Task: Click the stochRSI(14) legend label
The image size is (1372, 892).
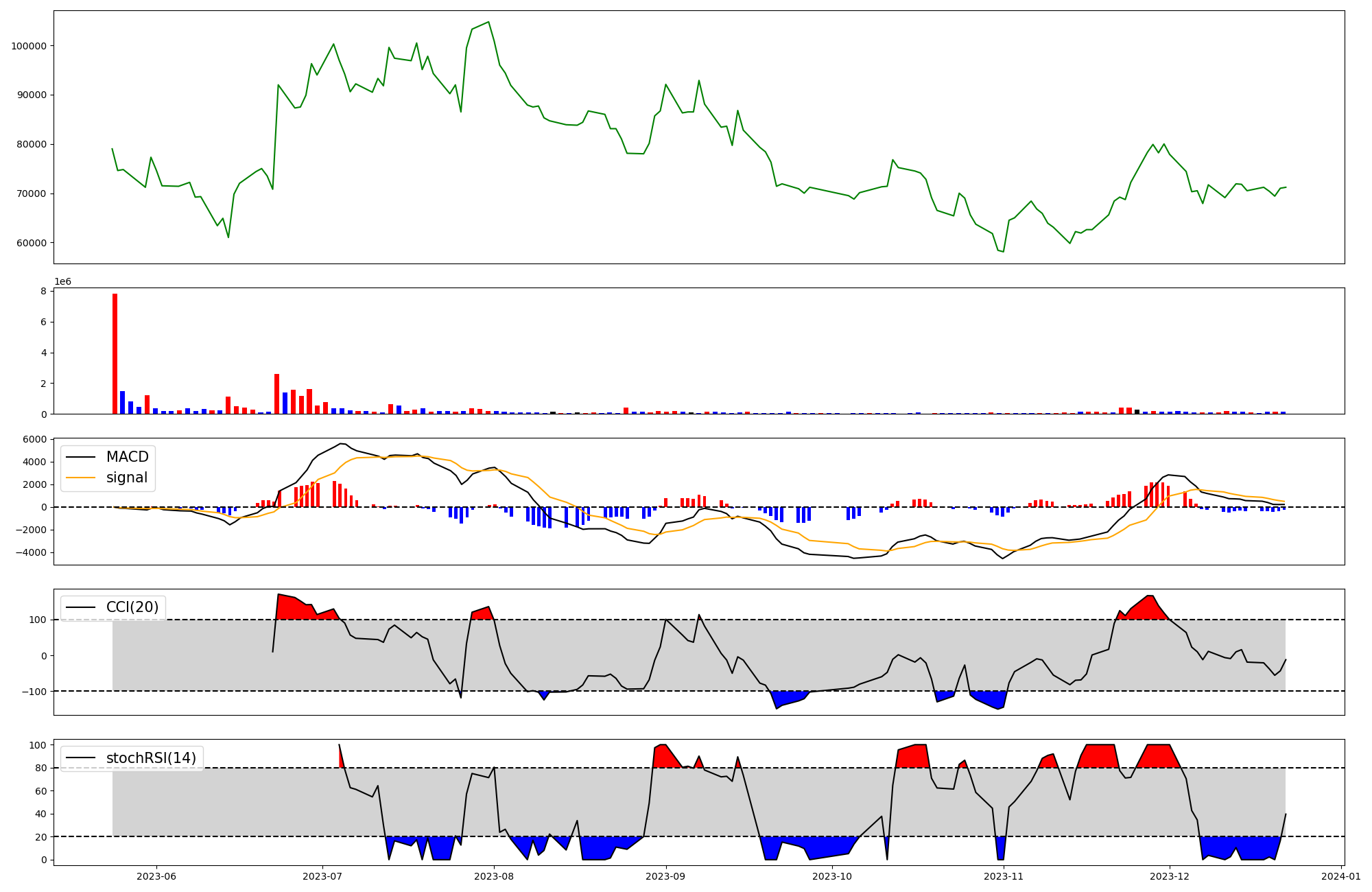Action: [x=151, y=758]
